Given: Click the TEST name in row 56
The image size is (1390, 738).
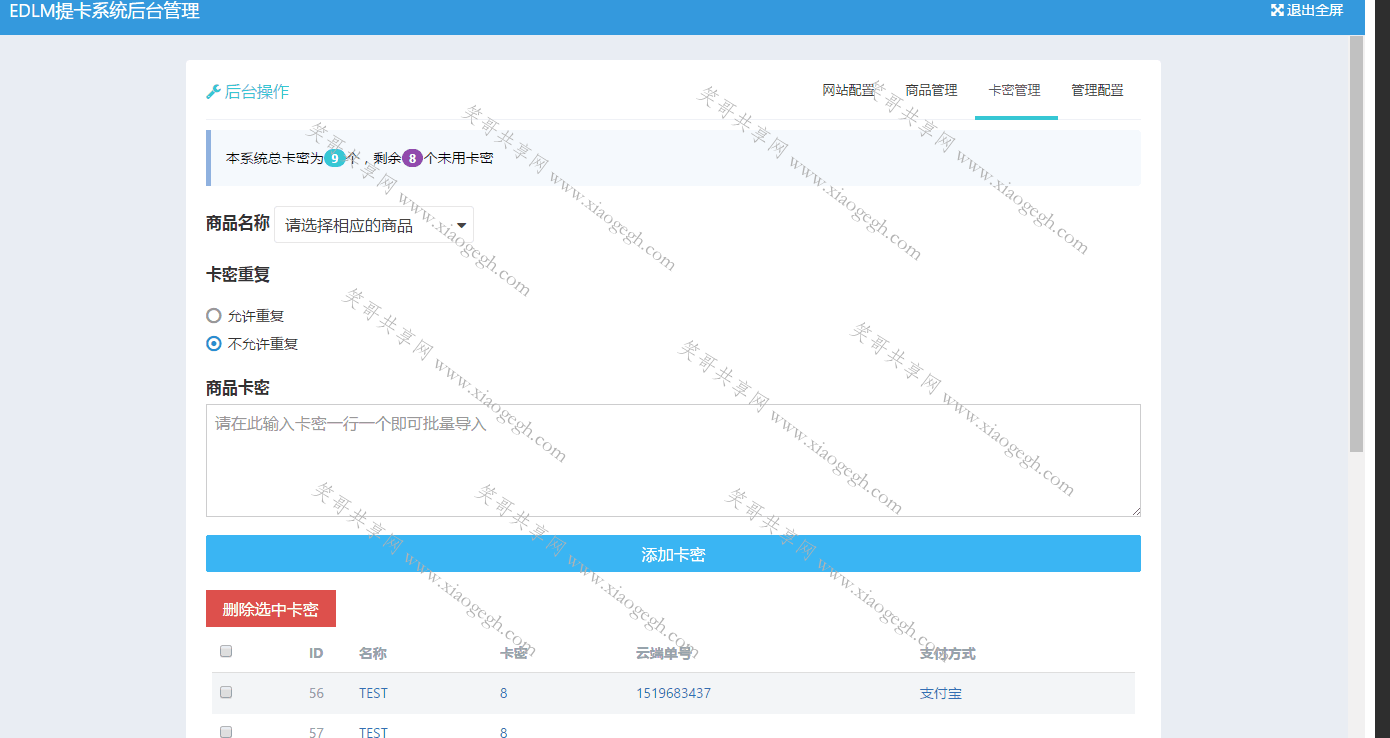Looking at the screenshot, I should (x=373, y=693).
